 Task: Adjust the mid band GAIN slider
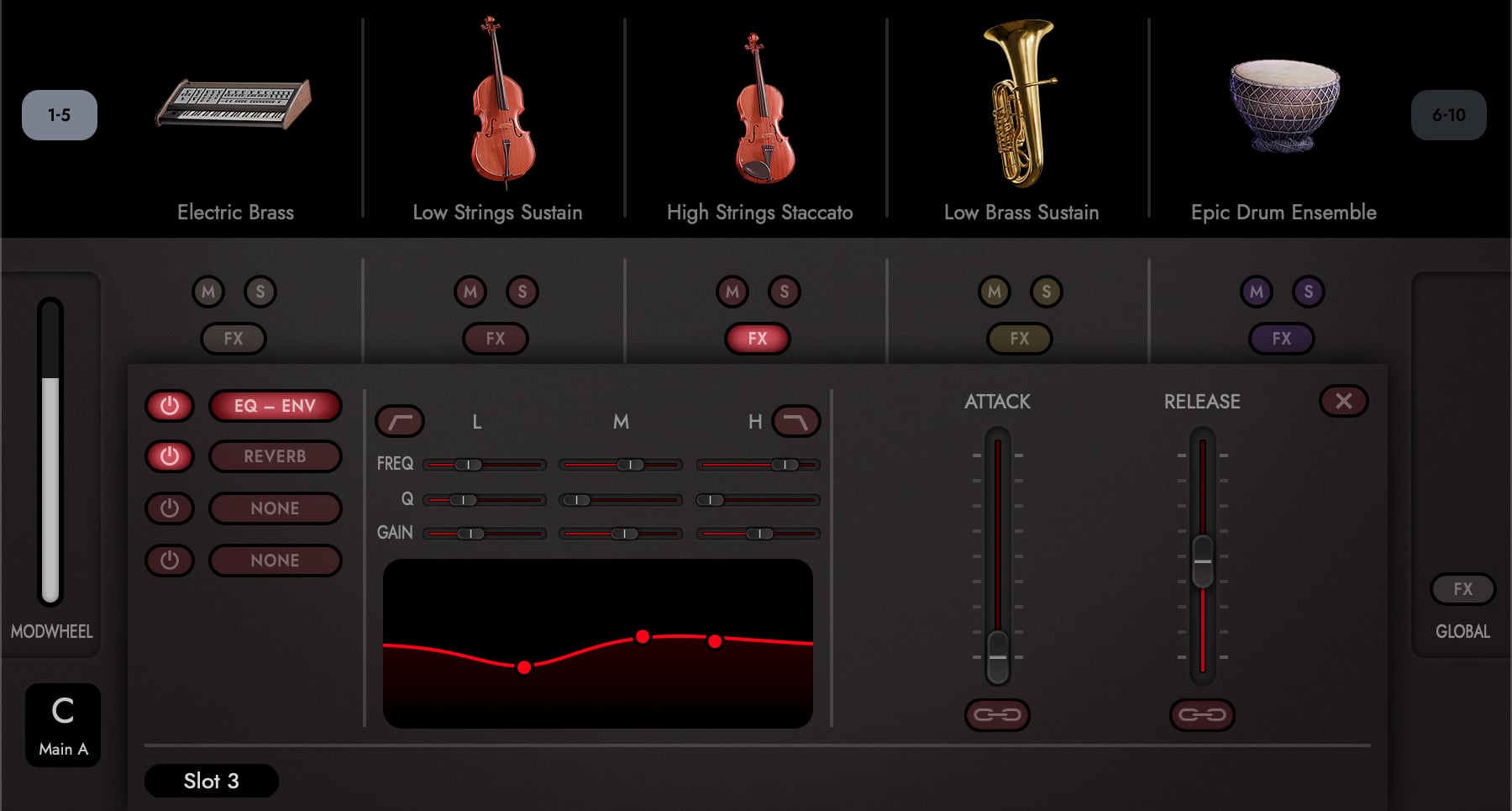(621, 534)
